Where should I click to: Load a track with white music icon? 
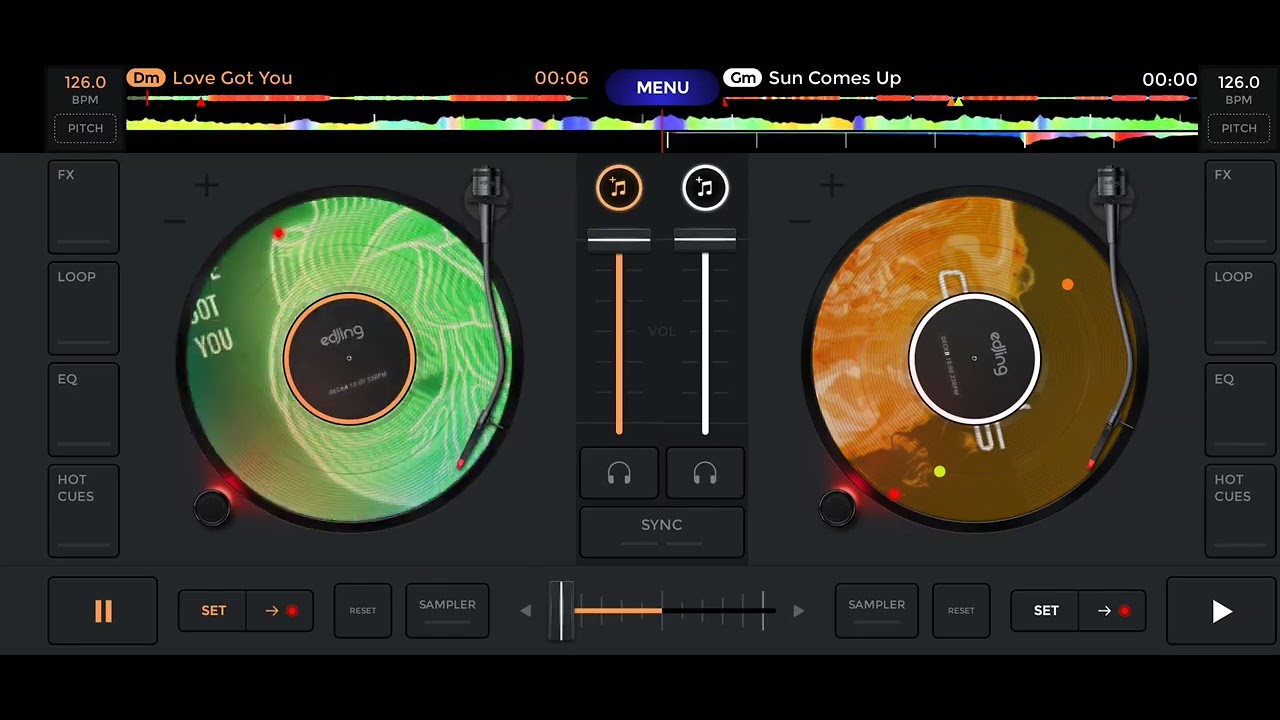705,187
